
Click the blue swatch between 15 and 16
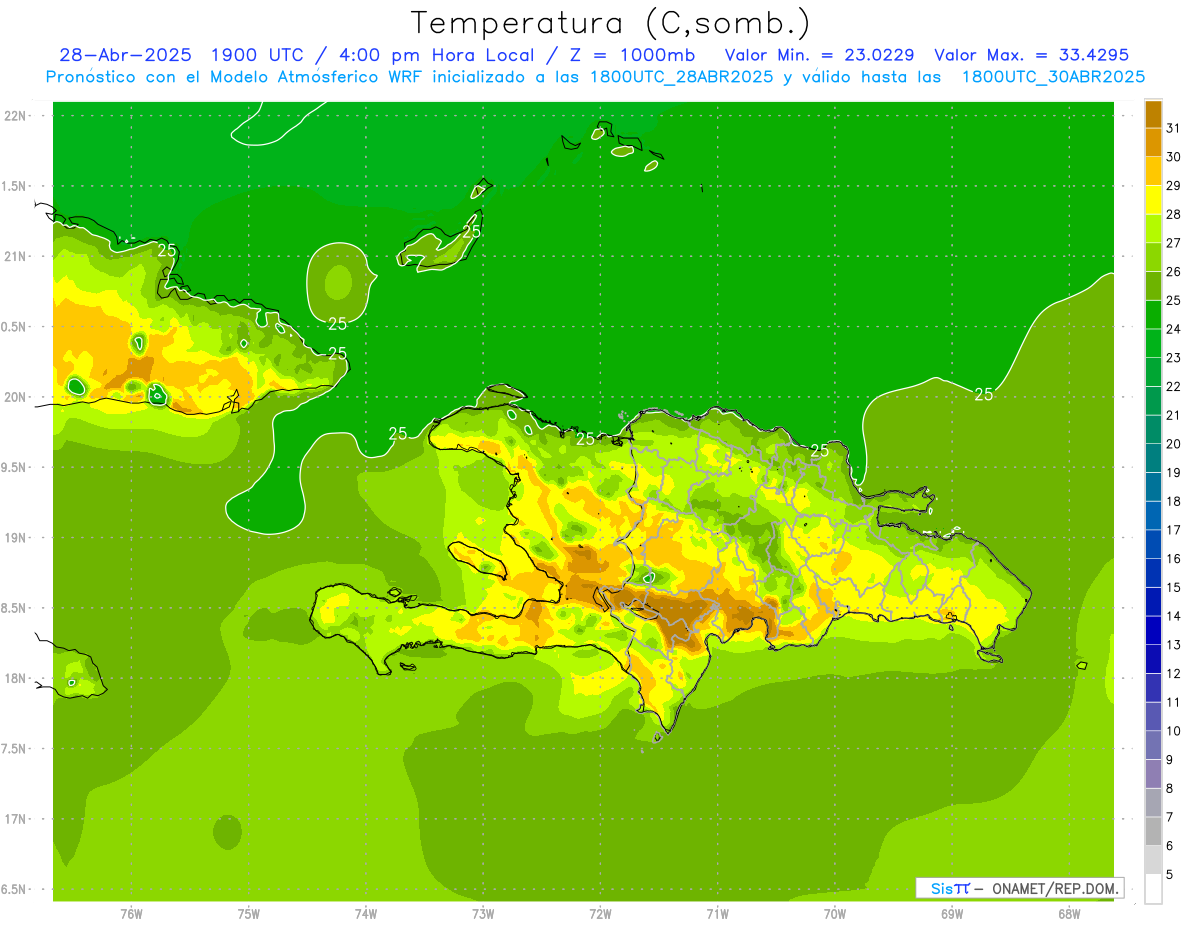tap(1153, 573)
